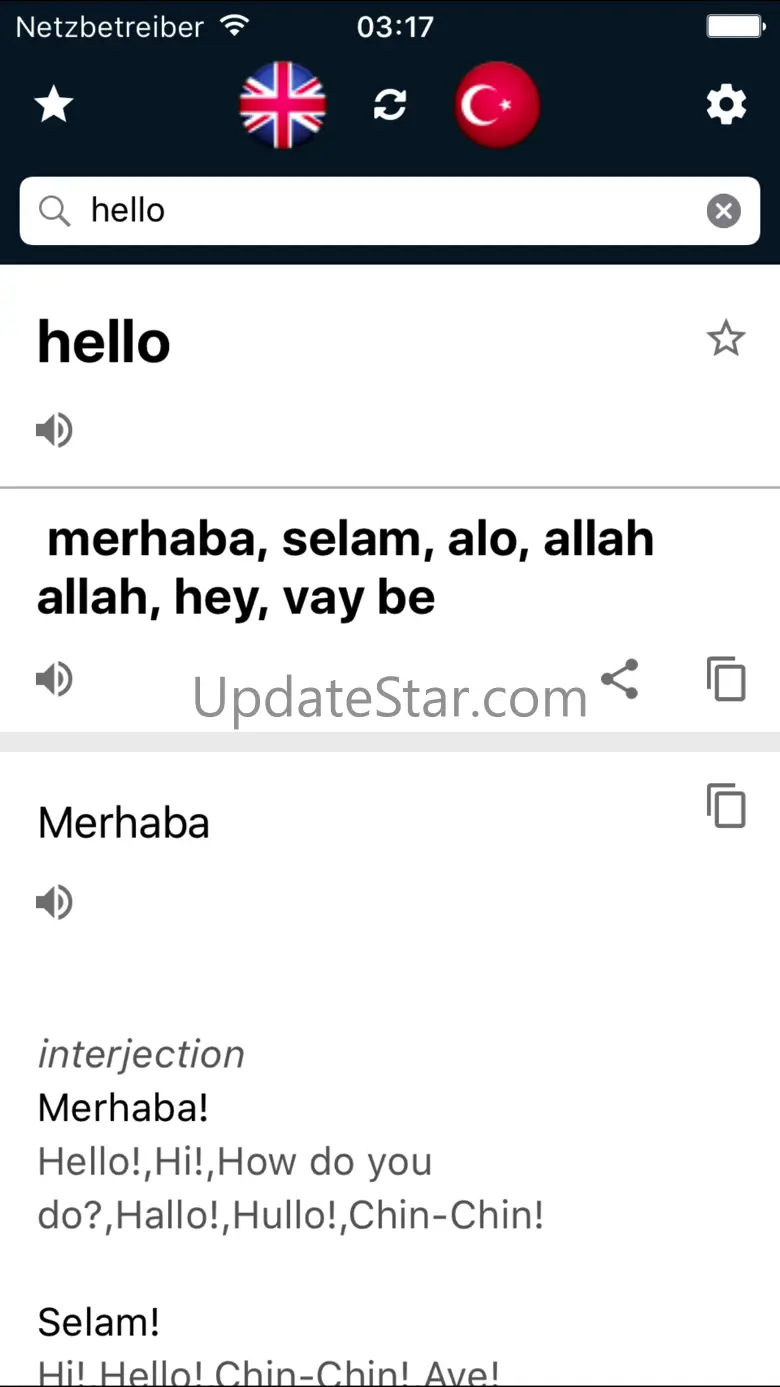780x1387 pixels.
Task: Play pronunciation of the word hello
Action: click(55, 430)
